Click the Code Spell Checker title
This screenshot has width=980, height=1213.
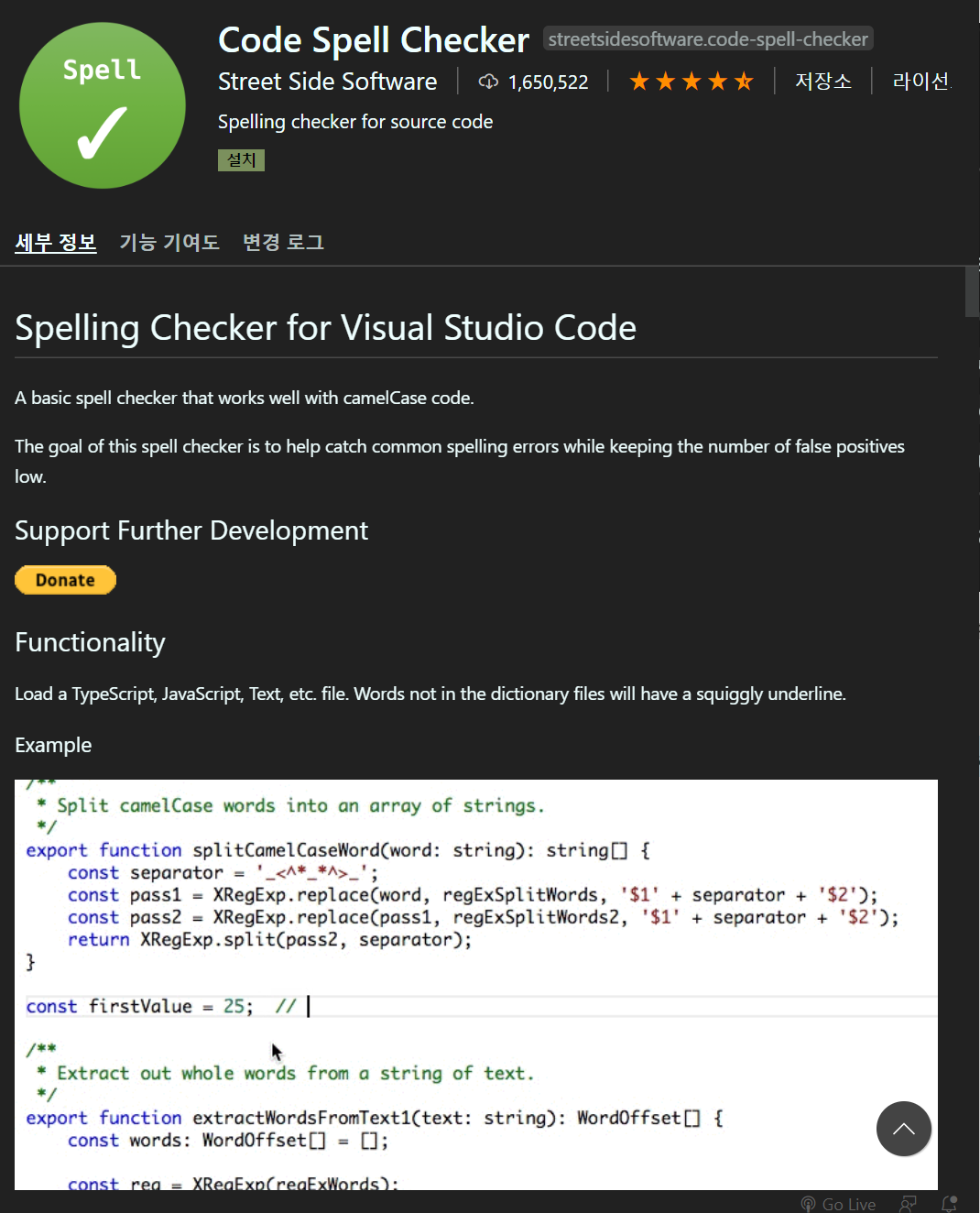click(374, 40)
